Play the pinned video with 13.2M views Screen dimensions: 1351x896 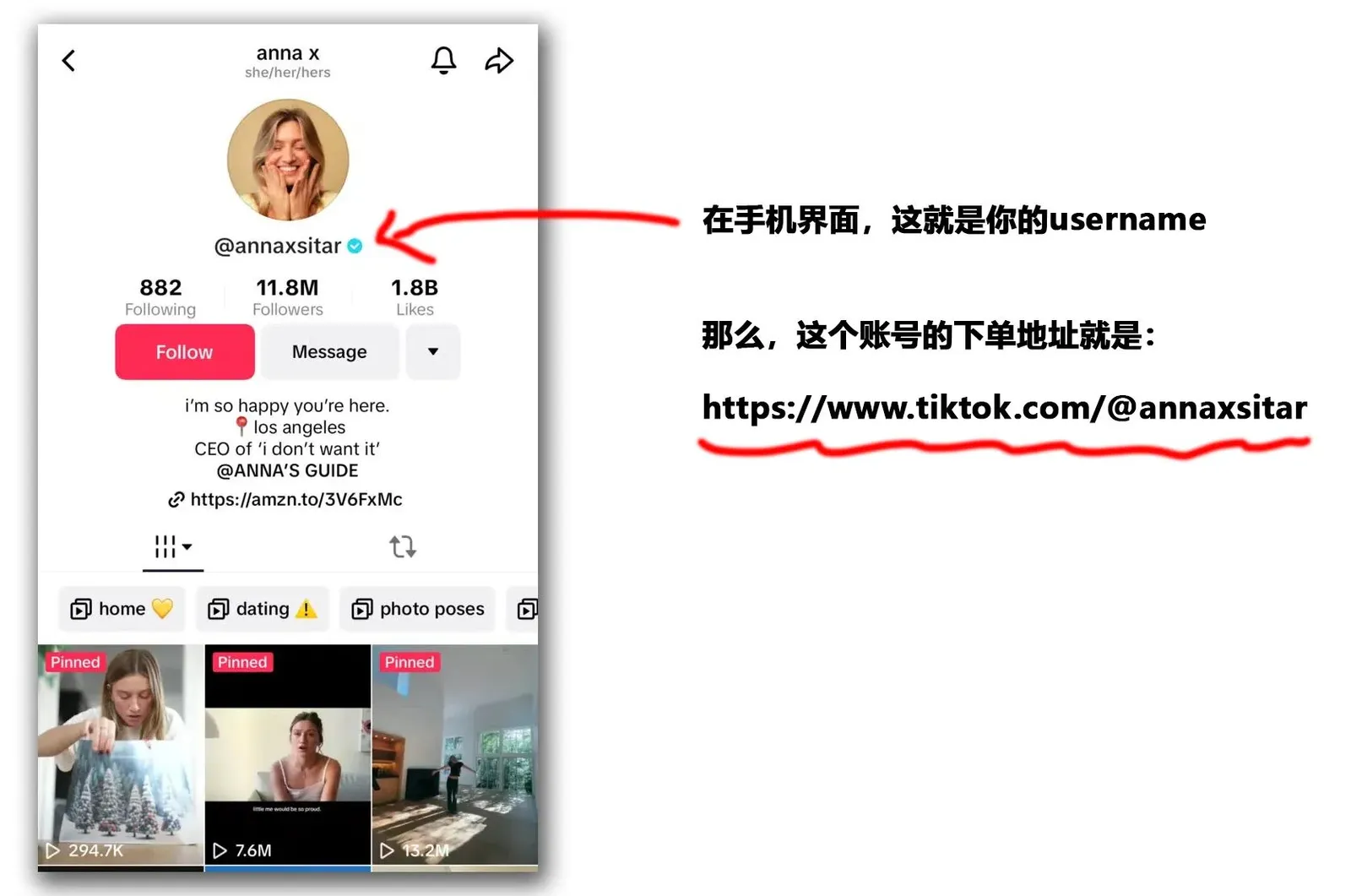(455, 755)
